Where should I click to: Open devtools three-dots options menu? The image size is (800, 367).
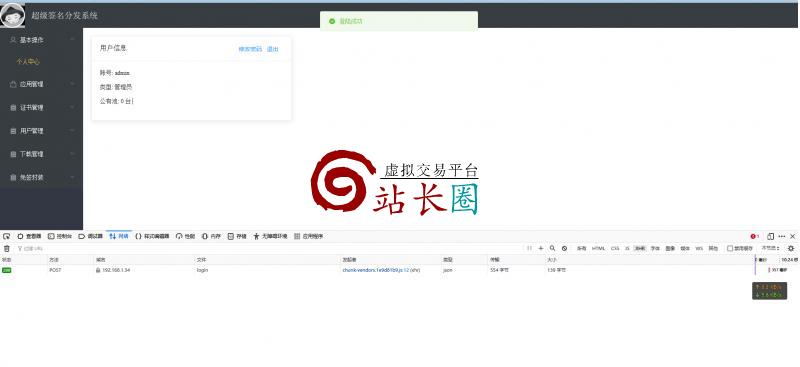[782, 236]
